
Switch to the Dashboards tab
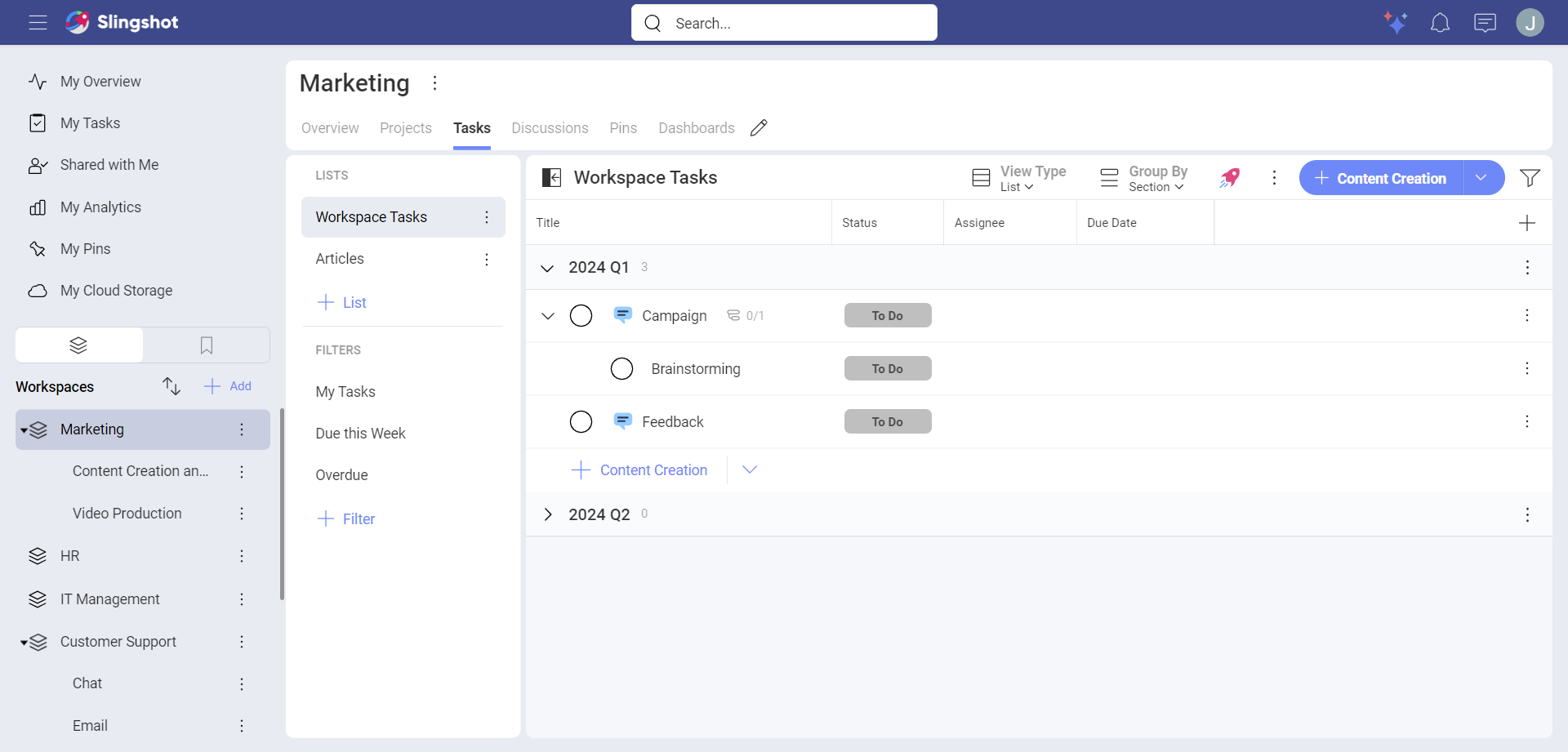697,128
